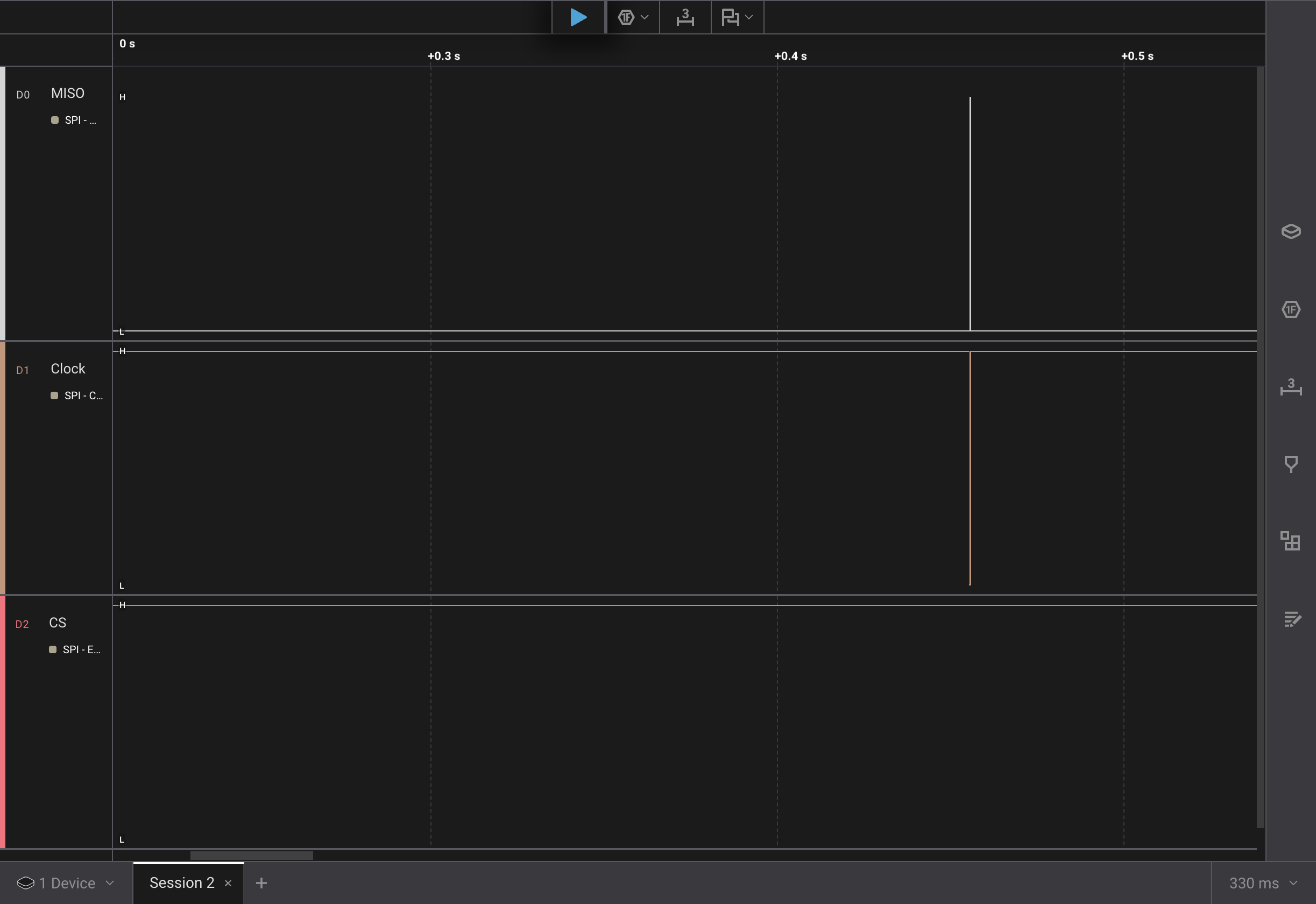The width and height of the screenshot is (1316, 904).
Task: Expand the 1 Device selector
Action: click(x=65, y=882)
